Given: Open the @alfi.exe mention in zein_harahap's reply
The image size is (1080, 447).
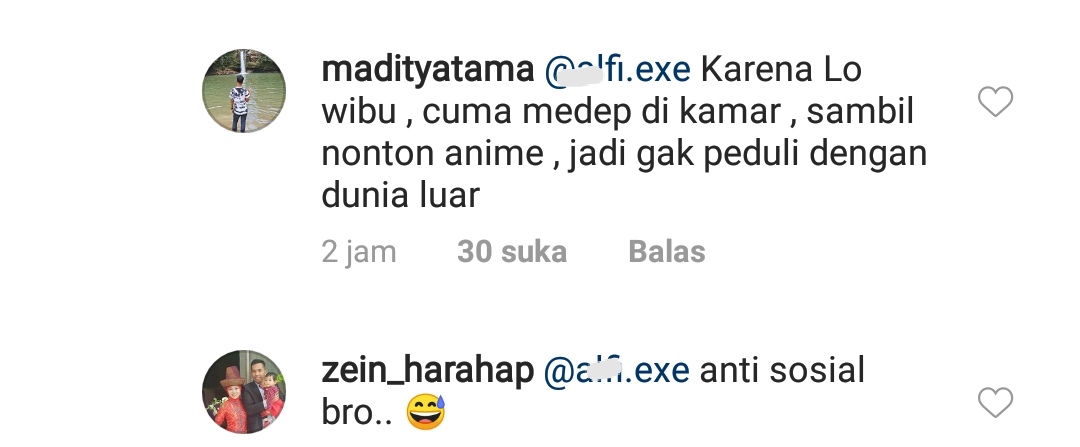Looking at the screenshot, I should click(x=616, y=371).
